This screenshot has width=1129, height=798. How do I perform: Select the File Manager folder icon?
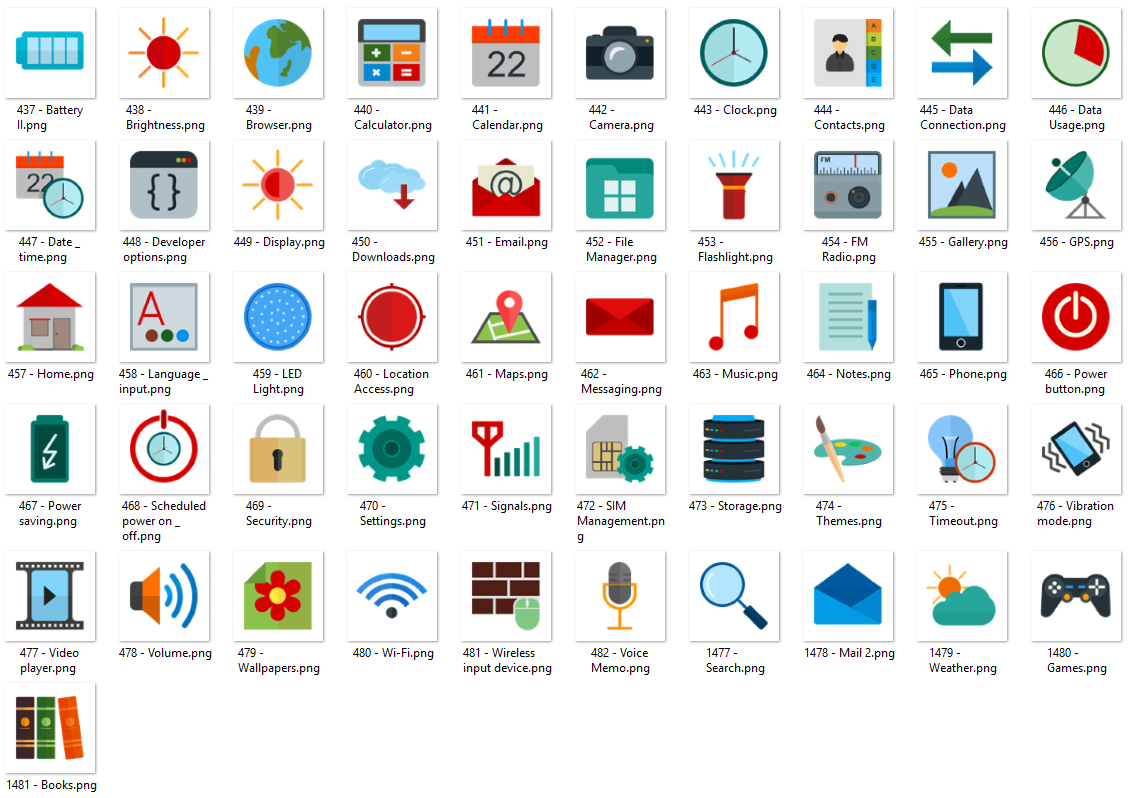point(620,187)
